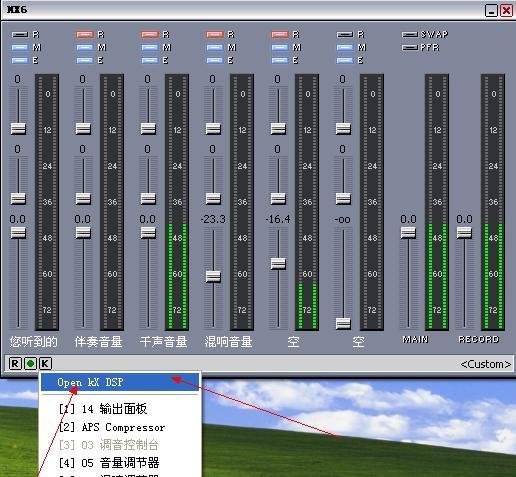Click the K icon in bottom toolbar
Image resolution: width=516 pixels, height=477 pixels.
point(45,363)
